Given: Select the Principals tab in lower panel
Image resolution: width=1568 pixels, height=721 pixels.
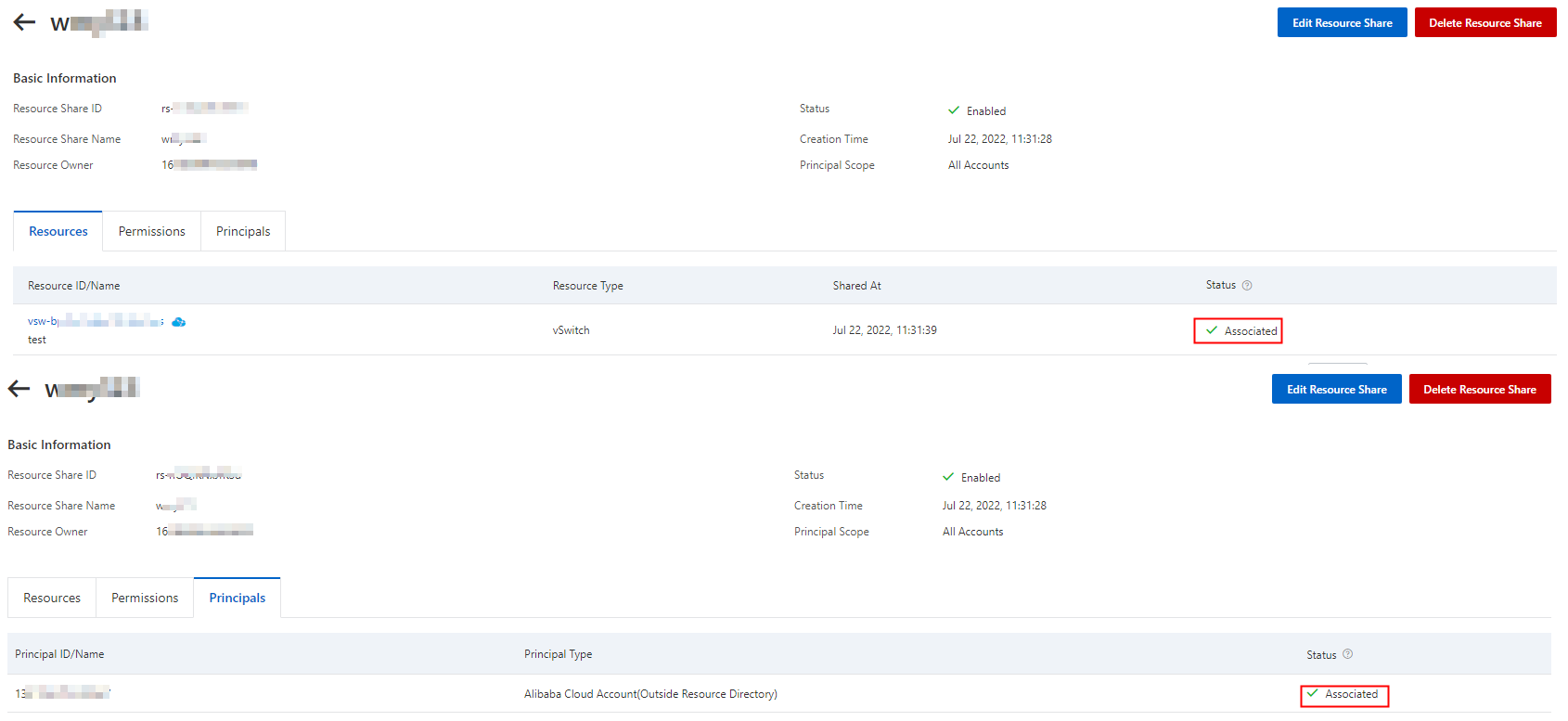Looking at the screenshot, I should (x=237, y=598).
